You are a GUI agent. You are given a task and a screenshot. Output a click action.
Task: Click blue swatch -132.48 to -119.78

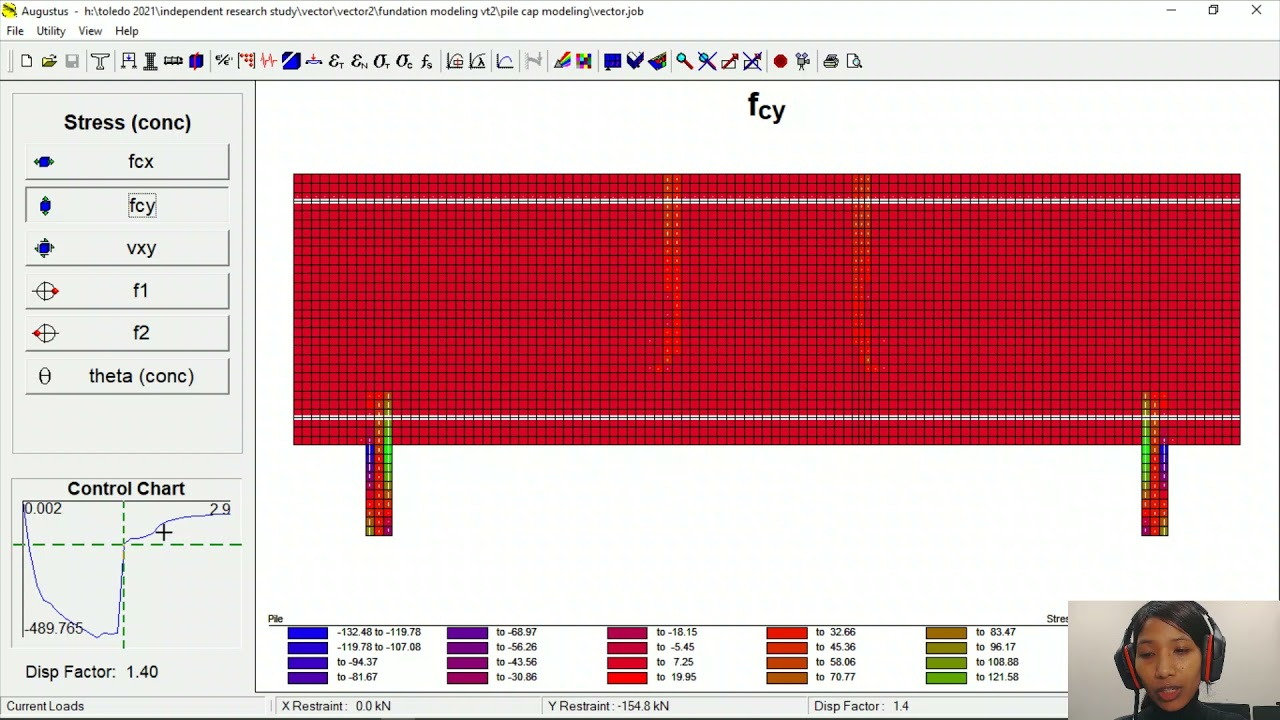pos(307,632)
